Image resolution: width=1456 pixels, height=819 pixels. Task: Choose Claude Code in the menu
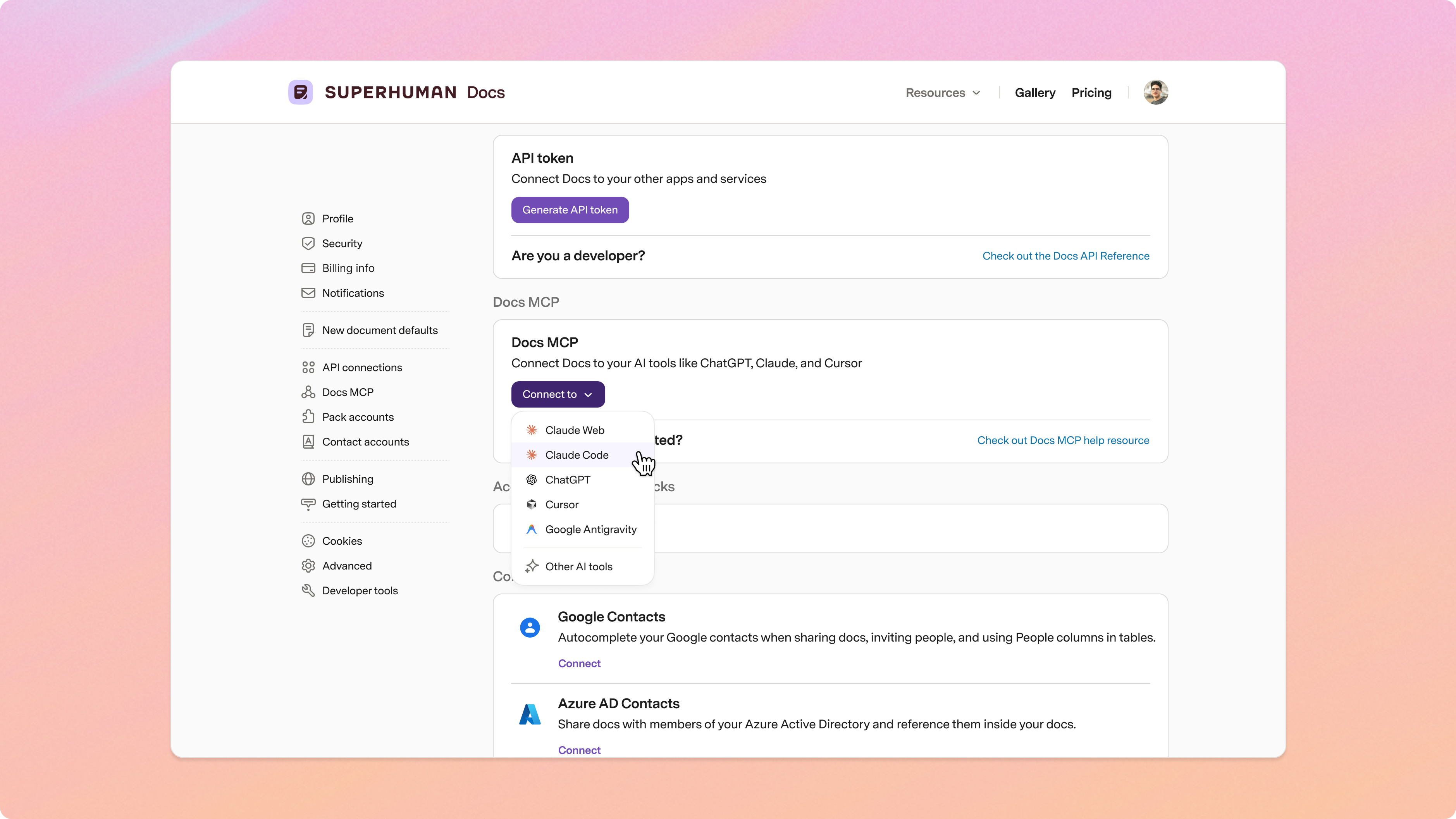582,455
